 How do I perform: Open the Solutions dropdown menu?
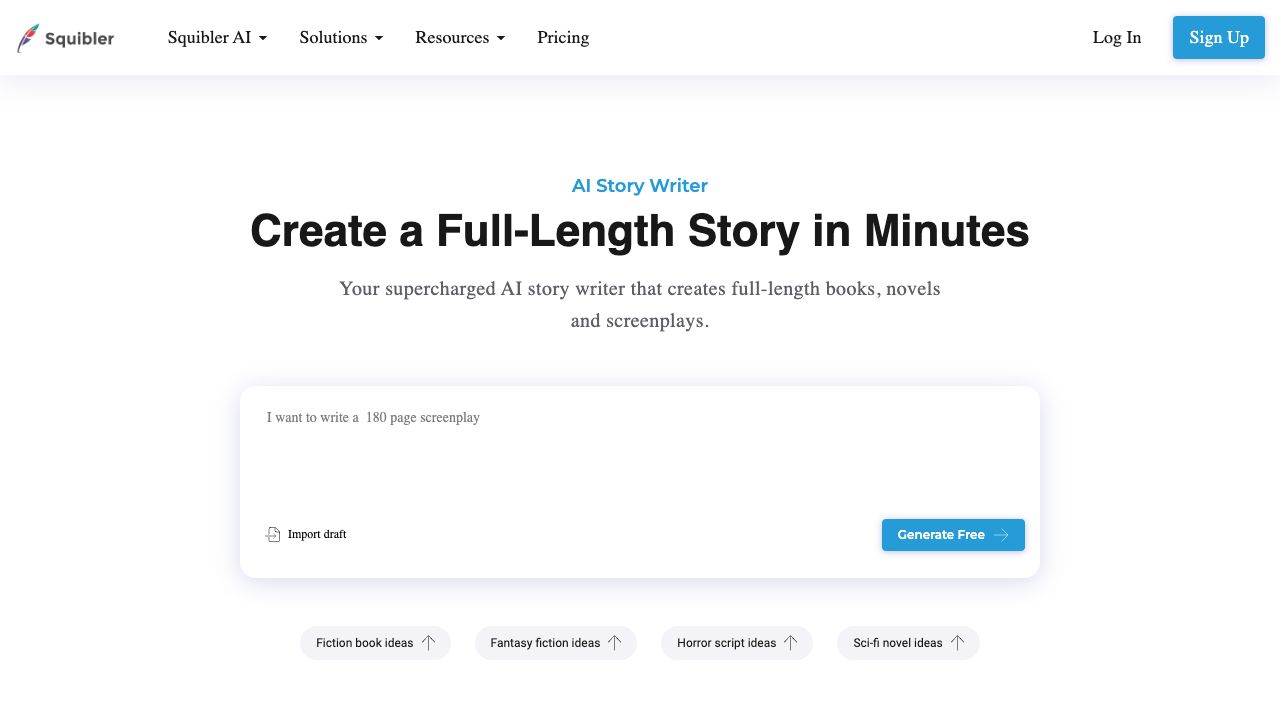(x=341, y=38)
